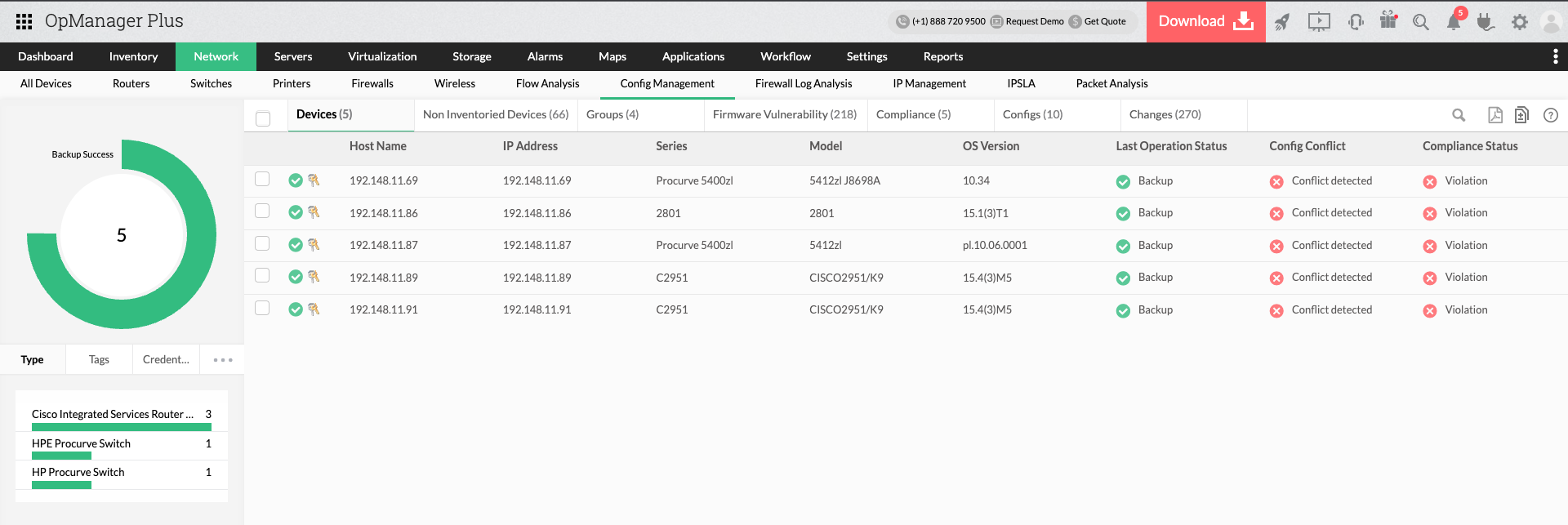Viewport: 1568px width, 525px height.
Task: Select the Credent... filter tab
Action: pyautogui.click(x=166, y=359)
